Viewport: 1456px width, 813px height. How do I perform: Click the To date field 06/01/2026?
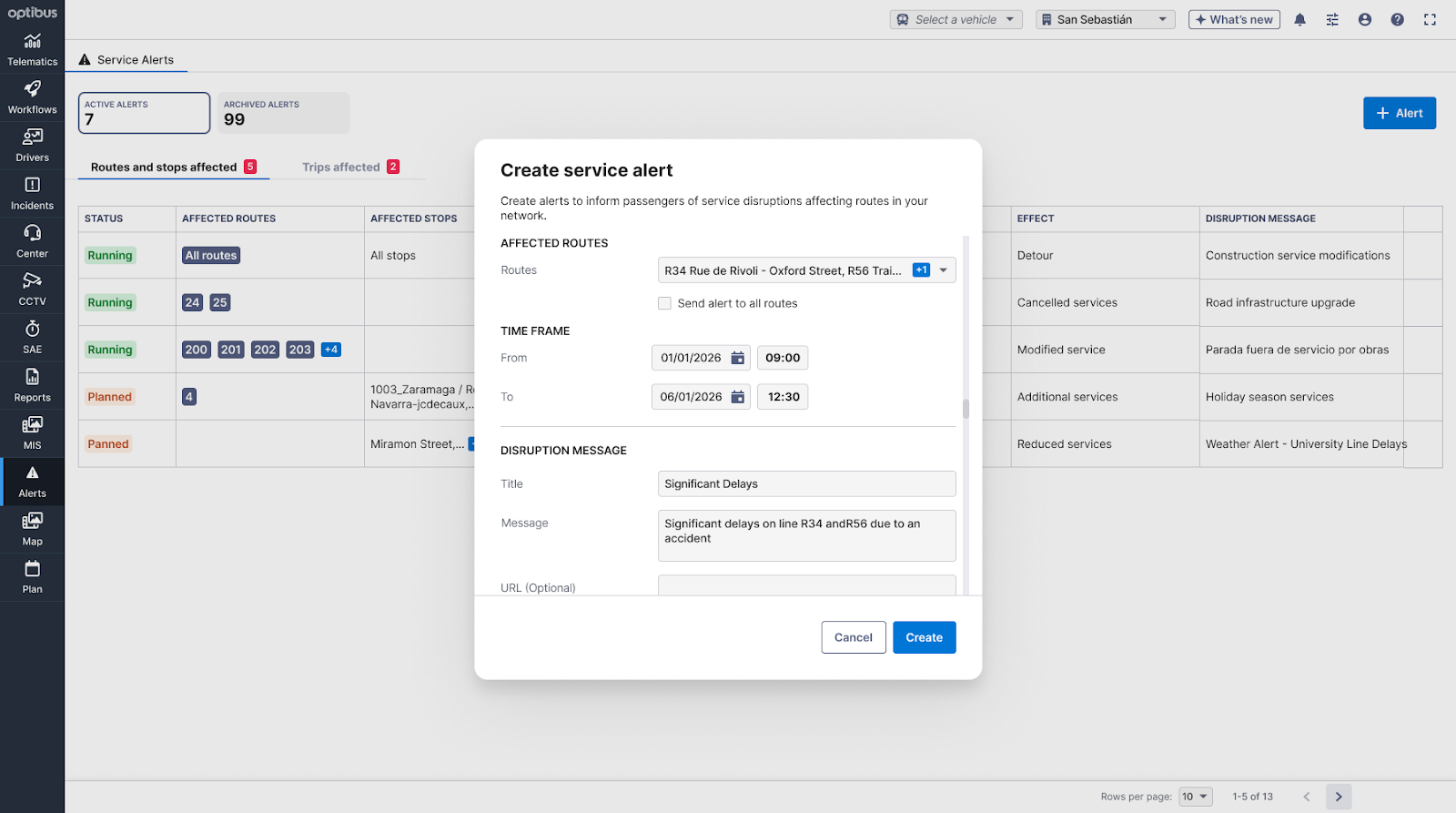701,397
